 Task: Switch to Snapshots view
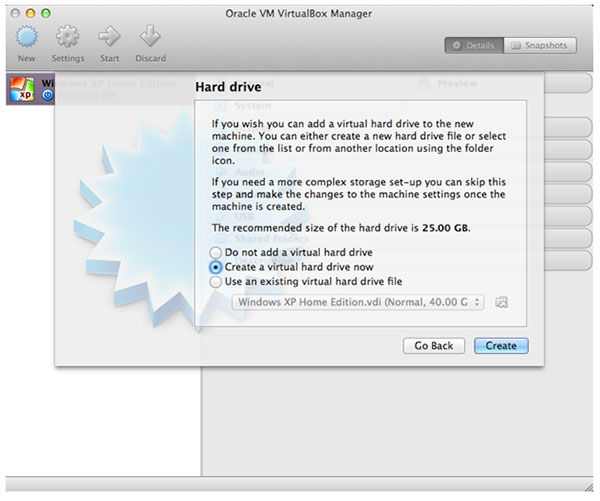click(540, 46)
